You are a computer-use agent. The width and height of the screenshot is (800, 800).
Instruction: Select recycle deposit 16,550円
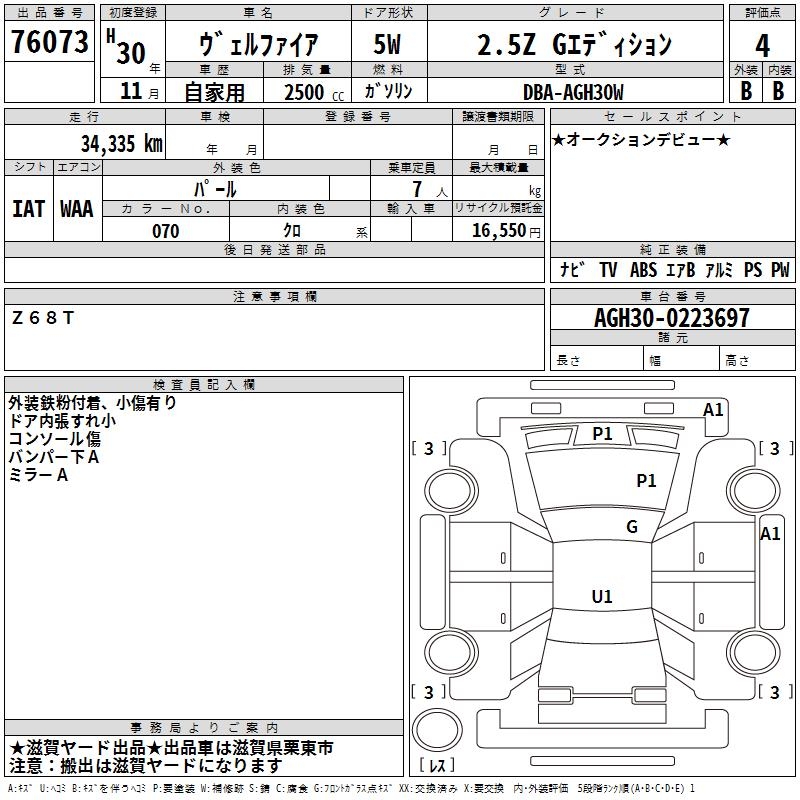pos(506,231)
